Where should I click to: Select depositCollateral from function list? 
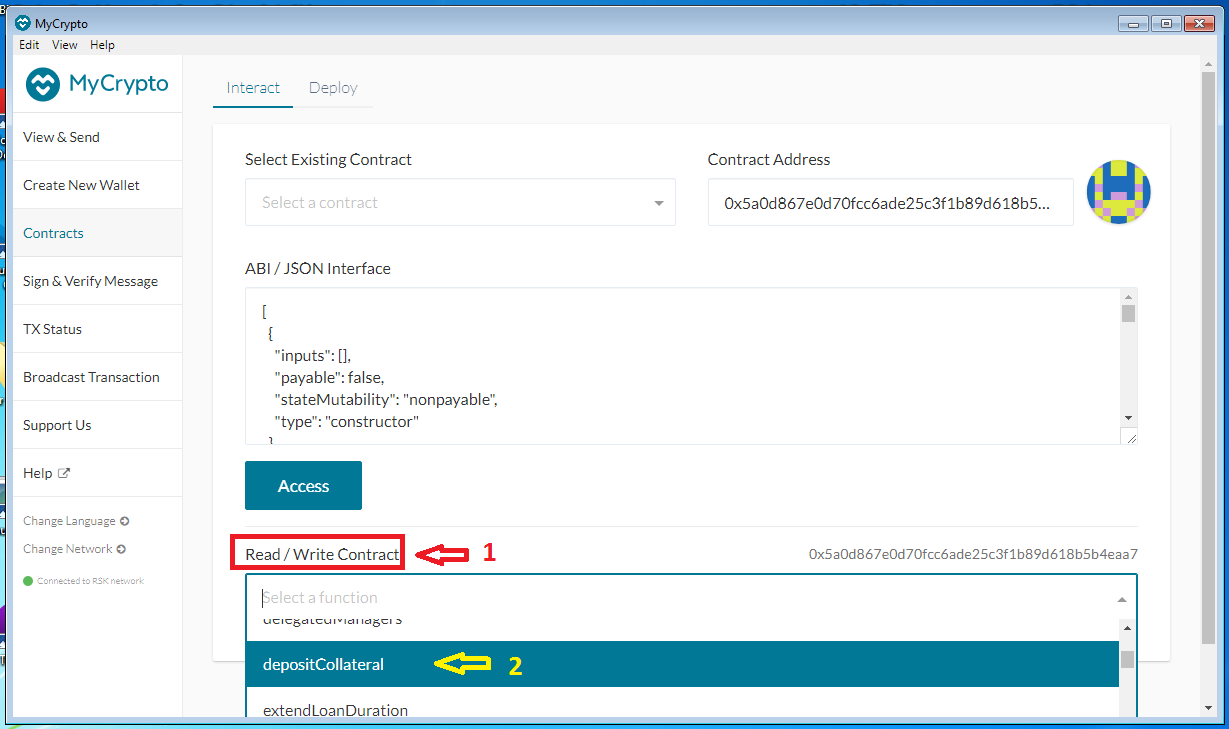pyautogui.click(x=682, y=664)
